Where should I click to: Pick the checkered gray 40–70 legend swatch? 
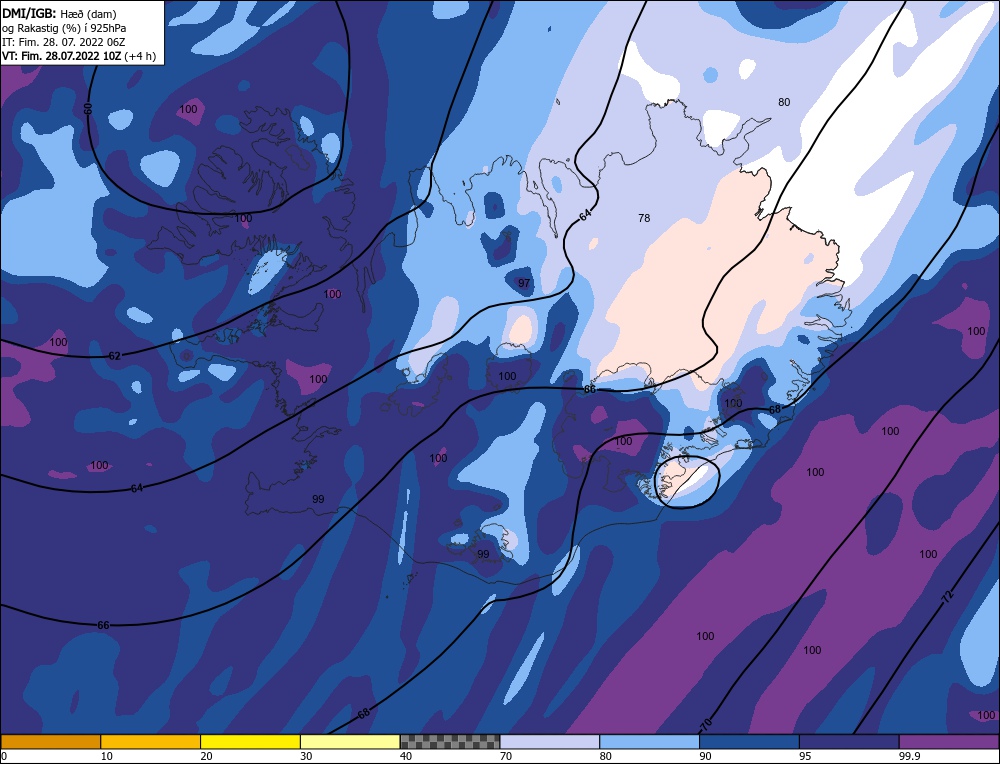point(450,741)
